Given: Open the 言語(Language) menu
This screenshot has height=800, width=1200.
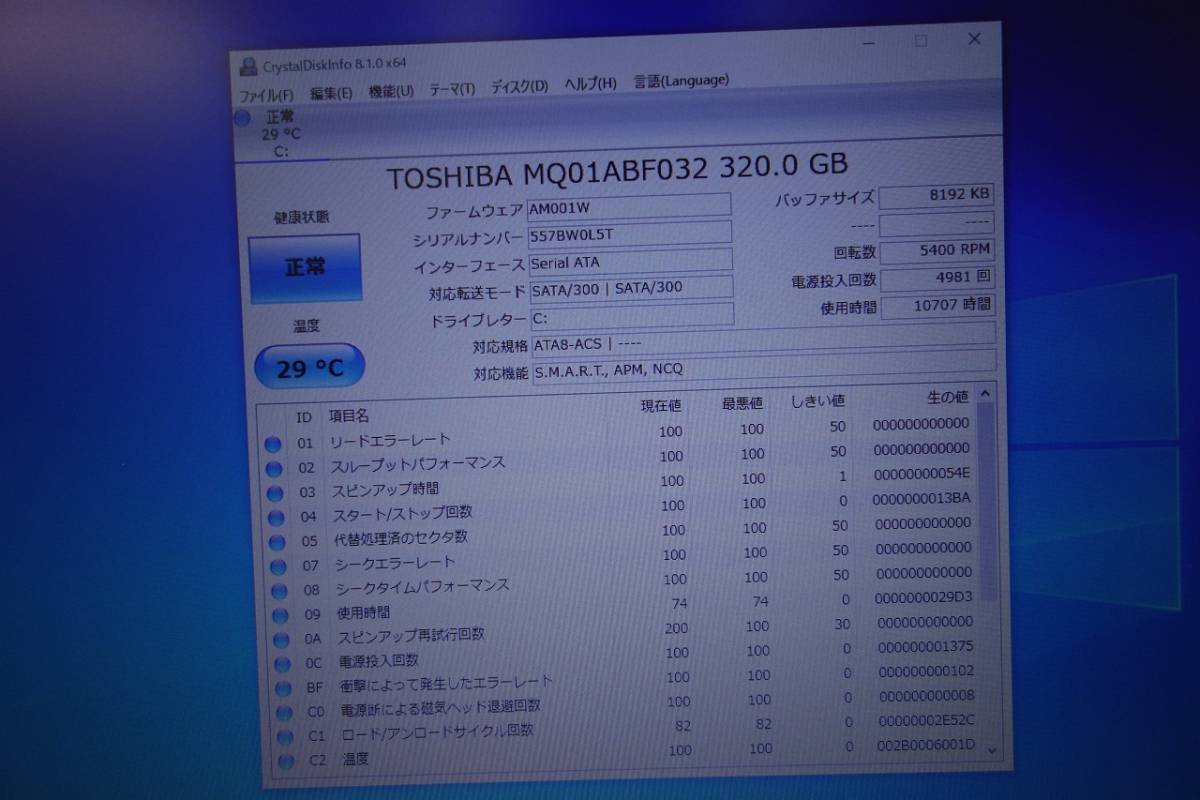Looking at the screenshot, I should [681, 81].
